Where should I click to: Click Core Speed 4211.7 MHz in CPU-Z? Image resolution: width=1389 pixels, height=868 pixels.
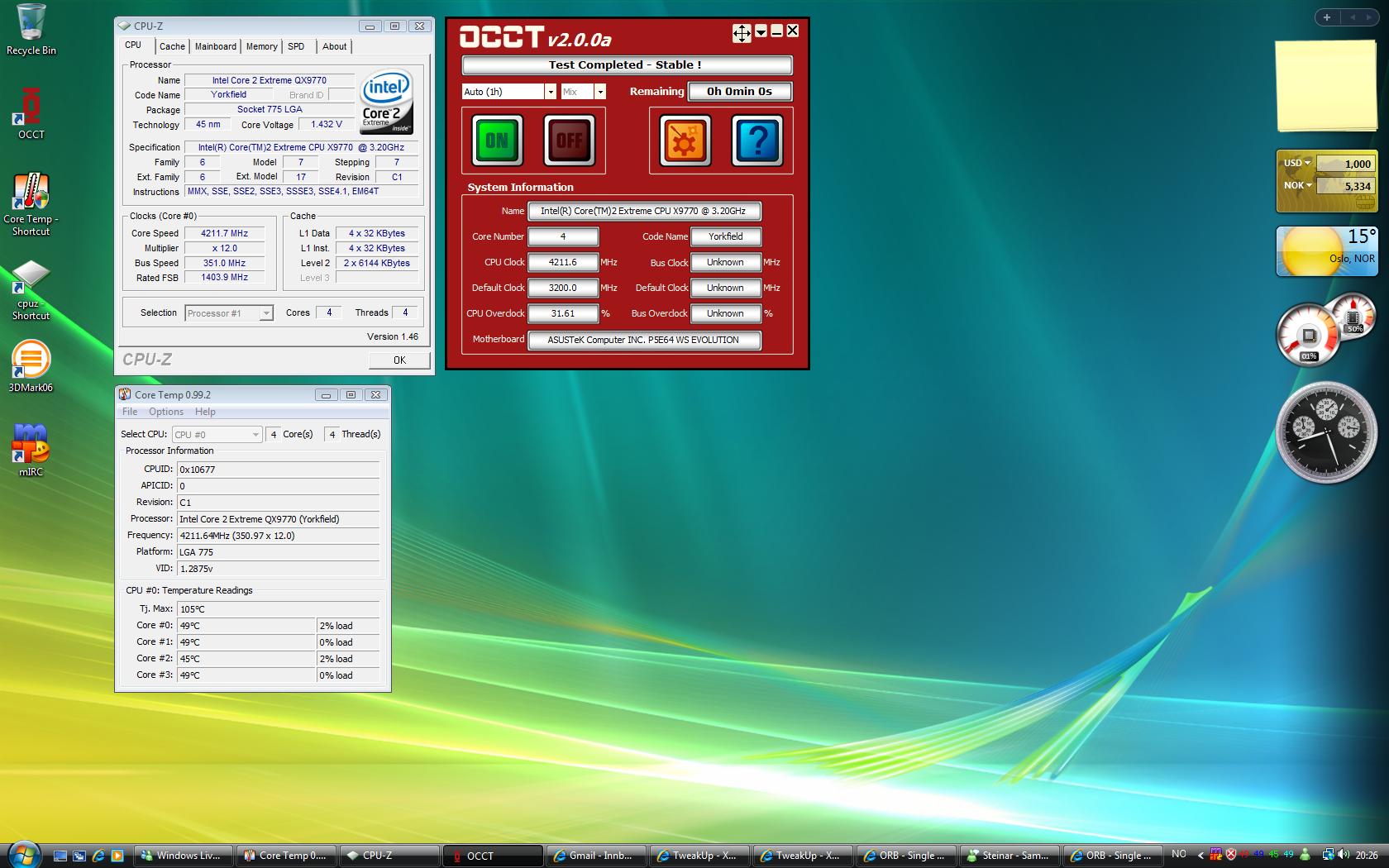(x=224, y=234)
